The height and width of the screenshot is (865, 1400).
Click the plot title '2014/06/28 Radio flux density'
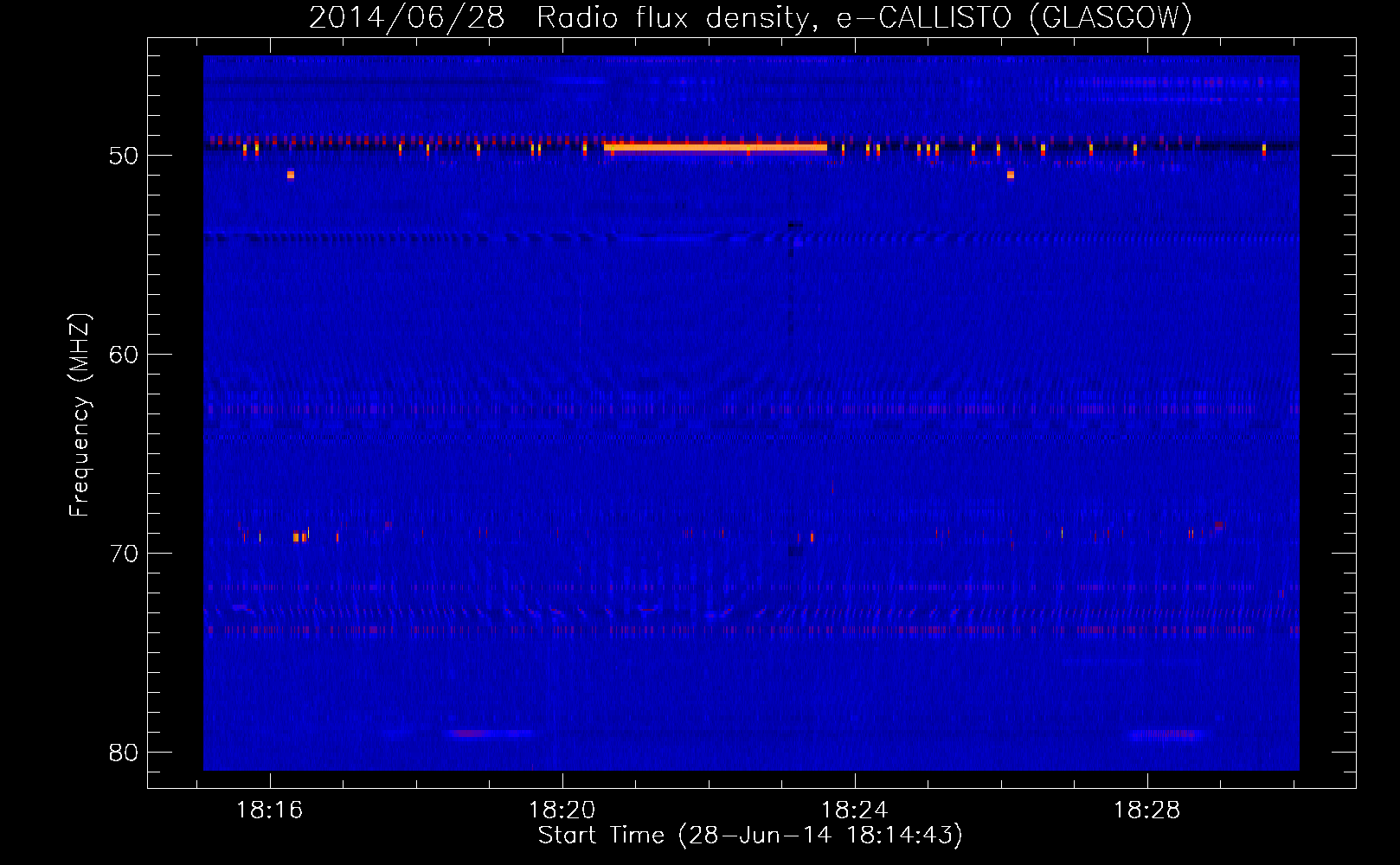pos(565,17)
